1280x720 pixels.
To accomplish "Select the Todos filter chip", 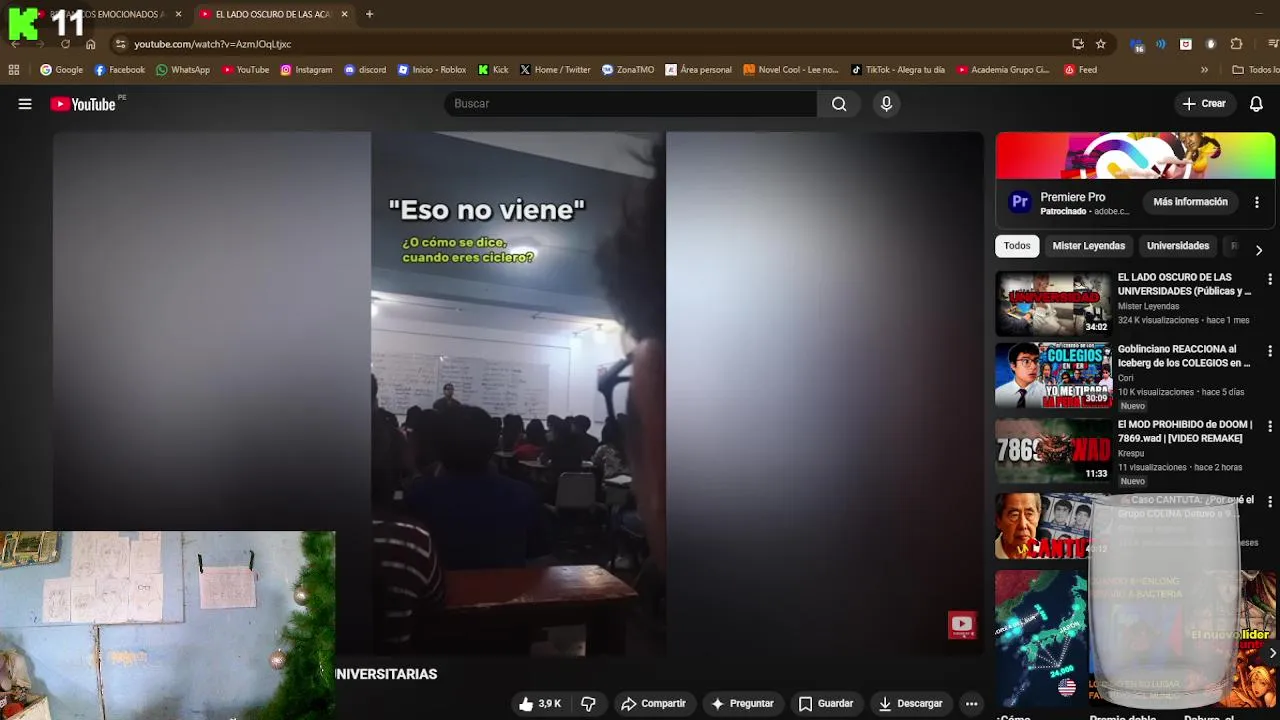I will [x=1017, y=246].
